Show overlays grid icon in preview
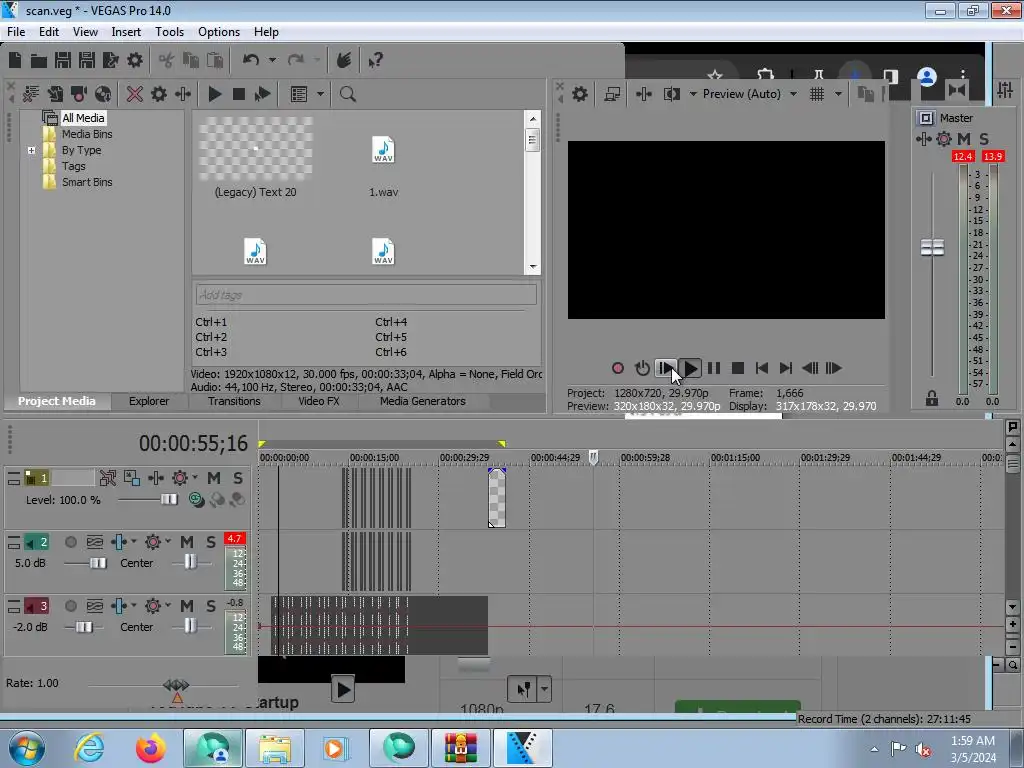This screenshot has width=1024, height=768. [817, 94]
